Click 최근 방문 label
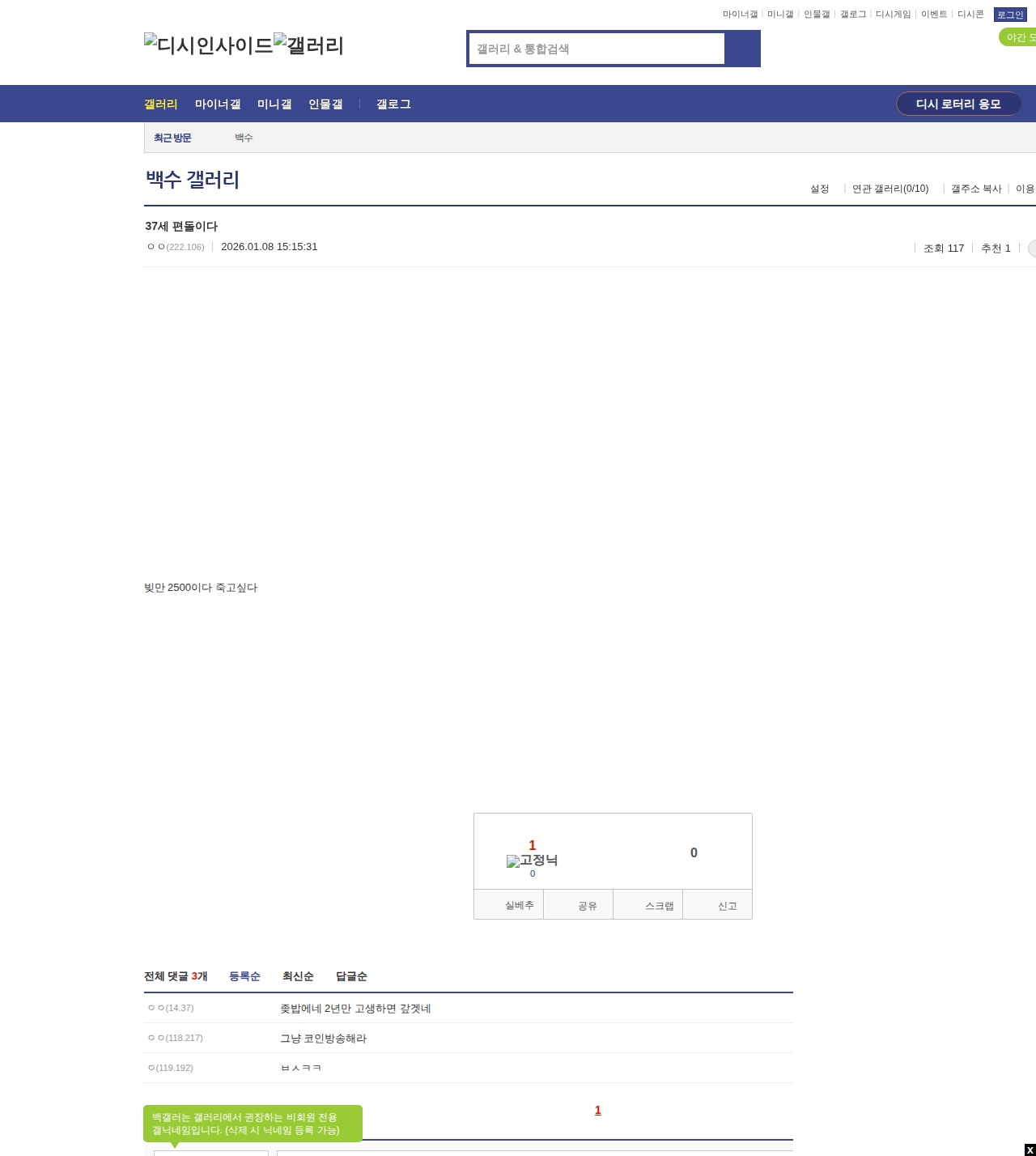The height and width of the screenshot is (1156, 1036). [172, 138]
